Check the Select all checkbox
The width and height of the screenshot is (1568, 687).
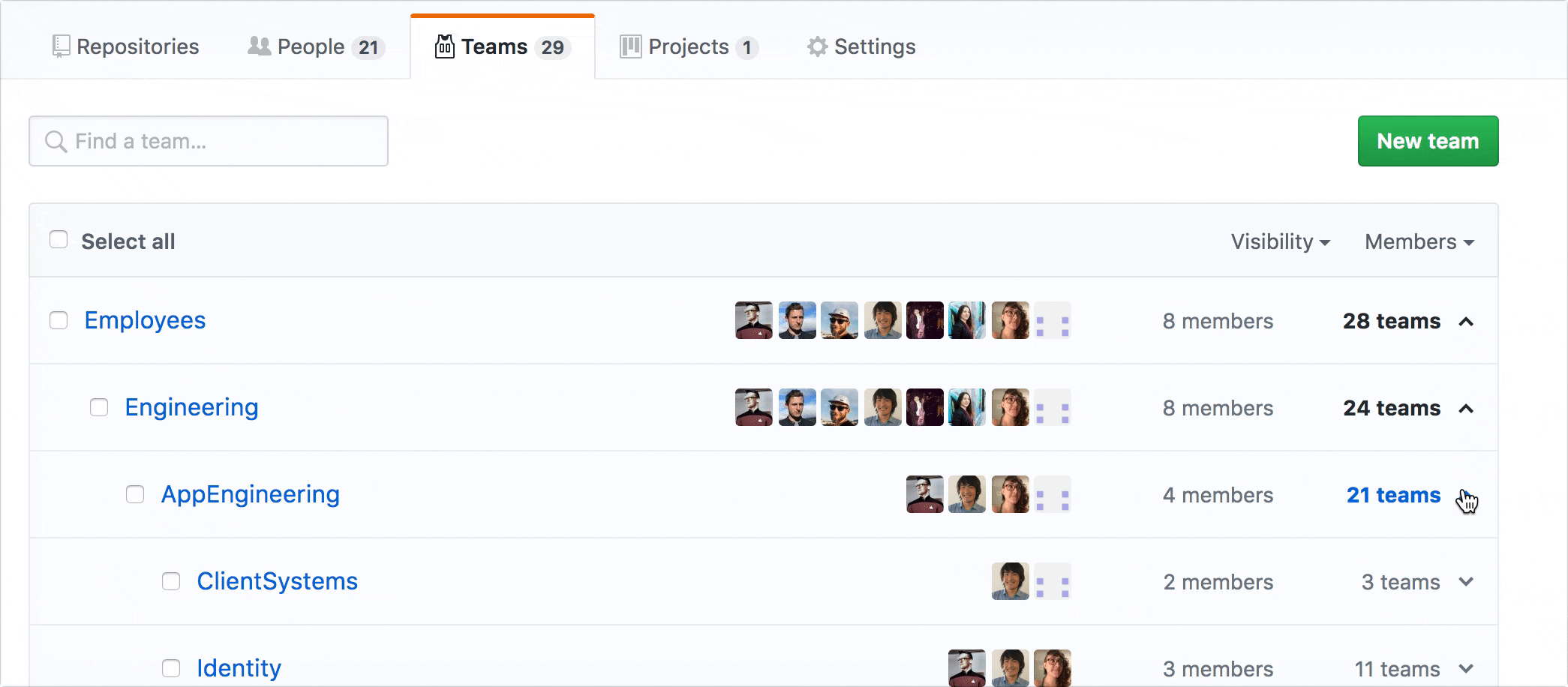click(59, 240)
